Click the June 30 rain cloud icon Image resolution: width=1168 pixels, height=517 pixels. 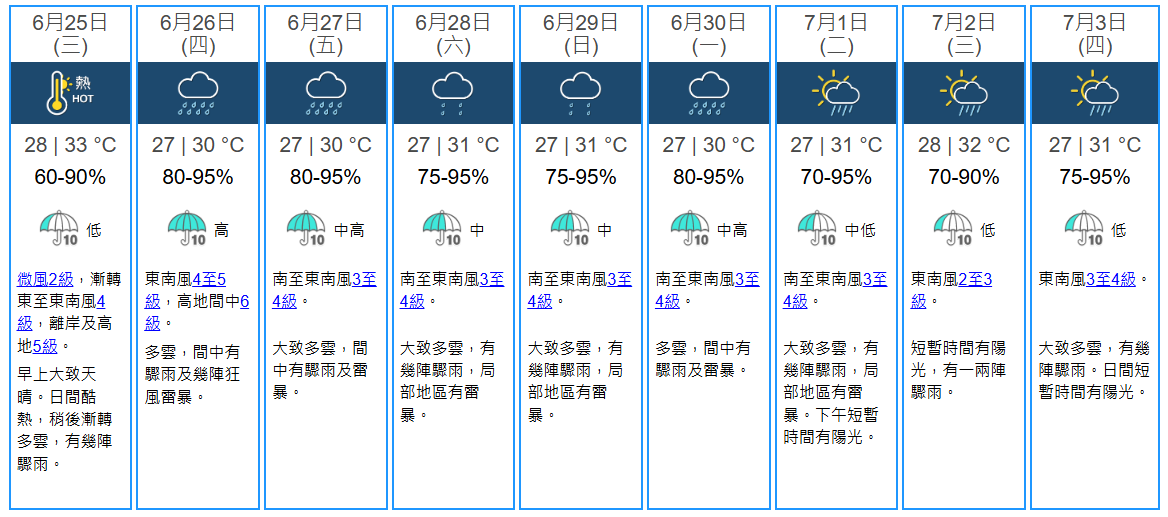(x=709, y=92)
